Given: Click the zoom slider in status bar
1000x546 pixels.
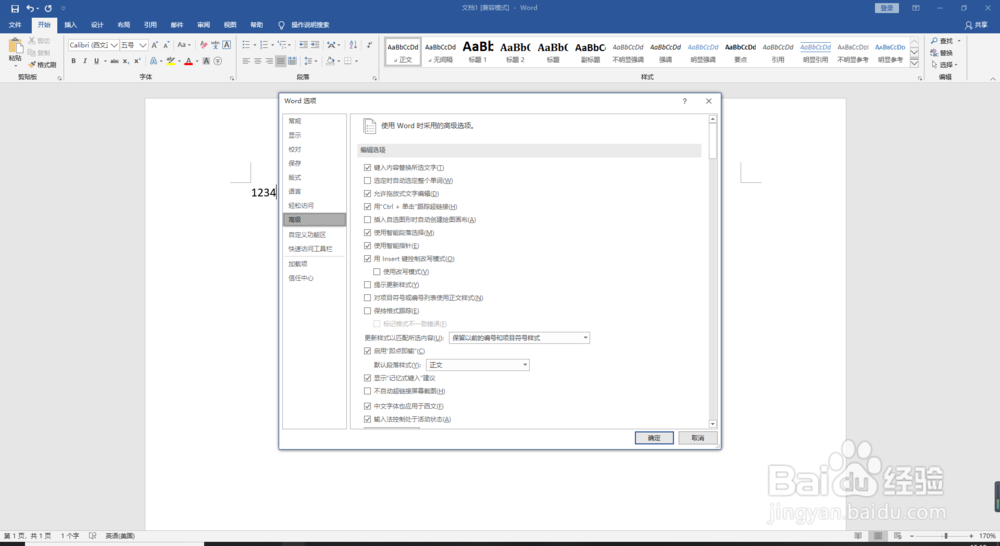Looking at the screenshot, I should [946, 536].
